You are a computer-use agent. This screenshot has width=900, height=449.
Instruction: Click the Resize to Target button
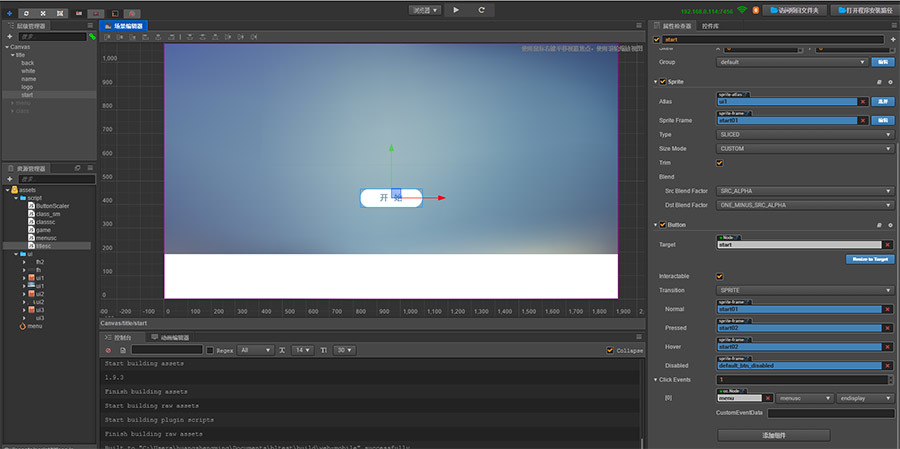click(x=870, y=260)
